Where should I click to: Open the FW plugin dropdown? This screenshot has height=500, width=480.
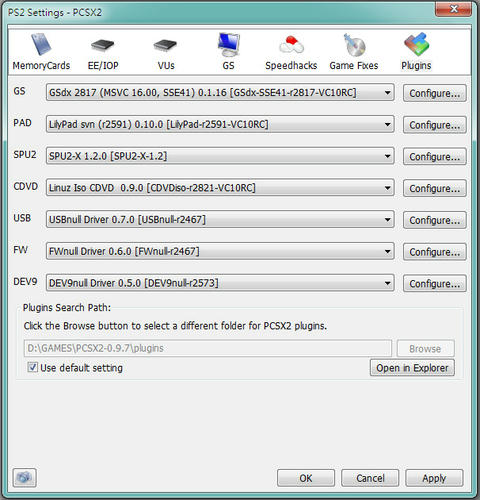(220, 251)
